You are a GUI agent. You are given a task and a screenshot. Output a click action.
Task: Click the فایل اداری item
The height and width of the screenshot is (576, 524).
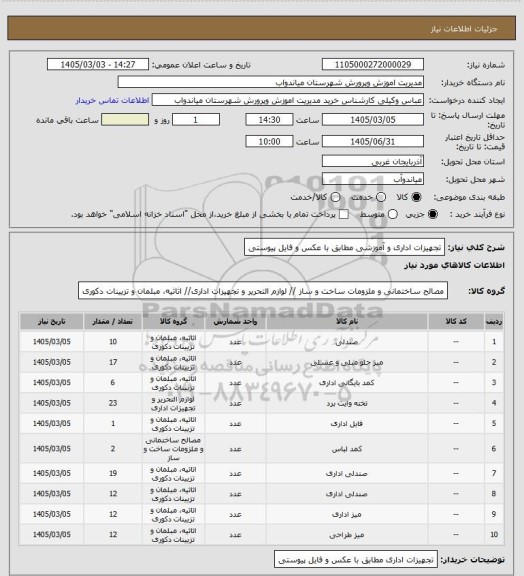347,424
